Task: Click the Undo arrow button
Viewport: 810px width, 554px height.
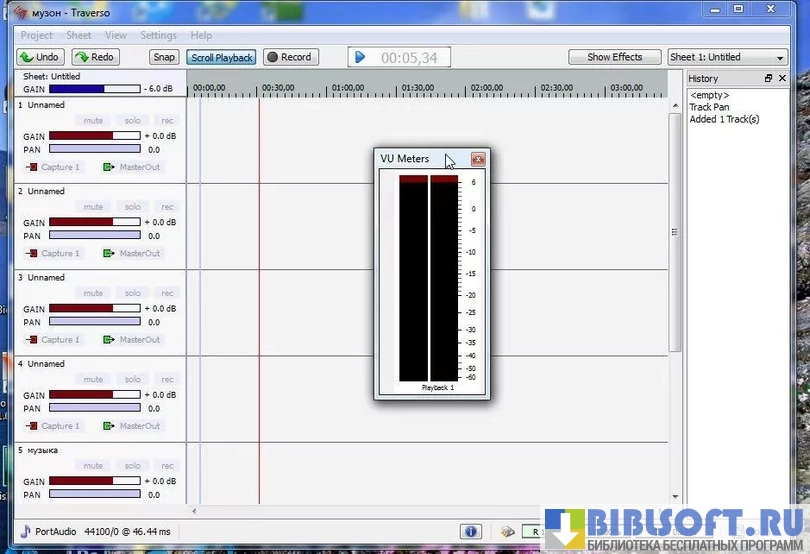Action: [x=40, y=57]
